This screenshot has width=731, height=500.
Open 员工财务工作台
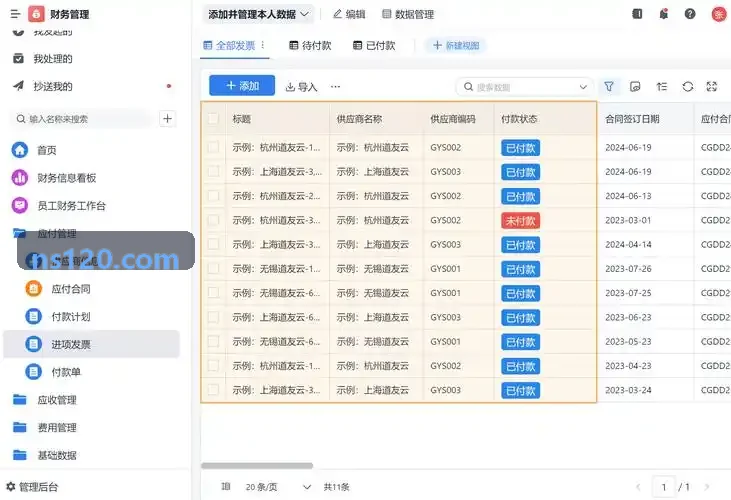coord(71,205)
